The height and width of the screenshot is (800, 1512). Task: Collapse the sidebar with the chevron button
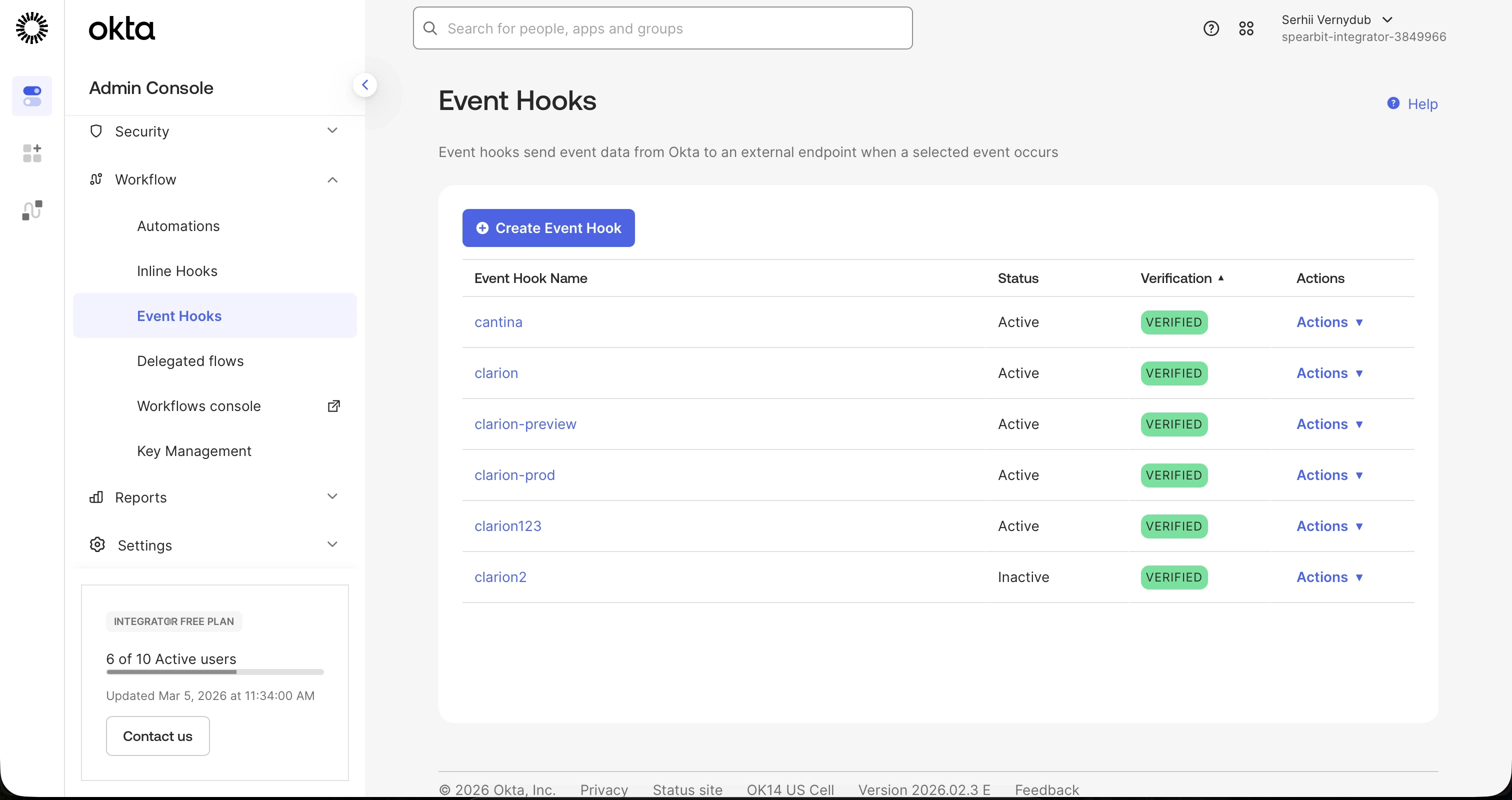364,85
